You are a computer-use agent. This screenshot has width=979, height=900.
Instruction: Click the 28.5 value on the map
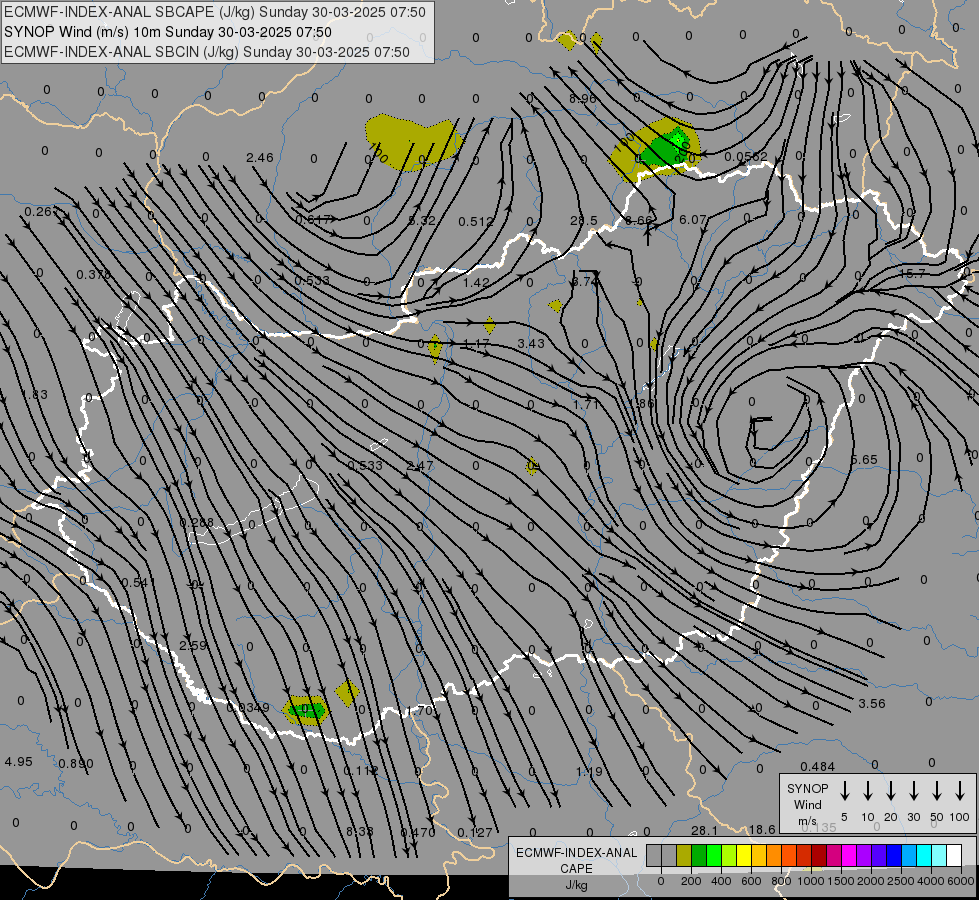click(x=584, y=220)
